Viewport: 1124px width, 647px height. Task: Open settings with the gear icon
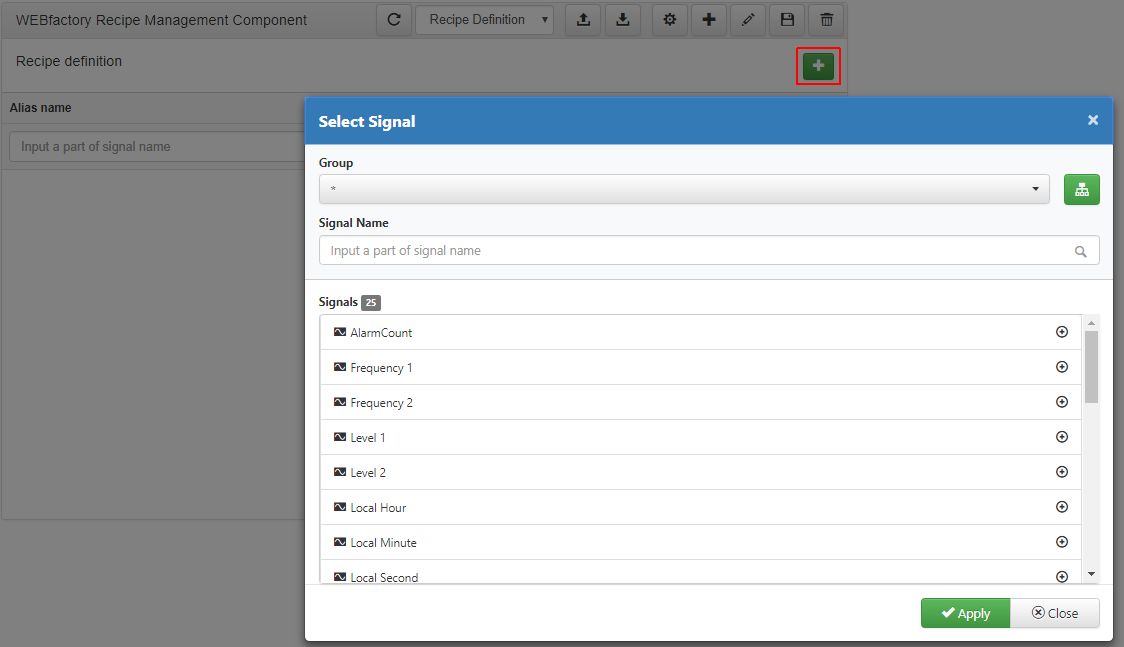click(x=670, y=19)
